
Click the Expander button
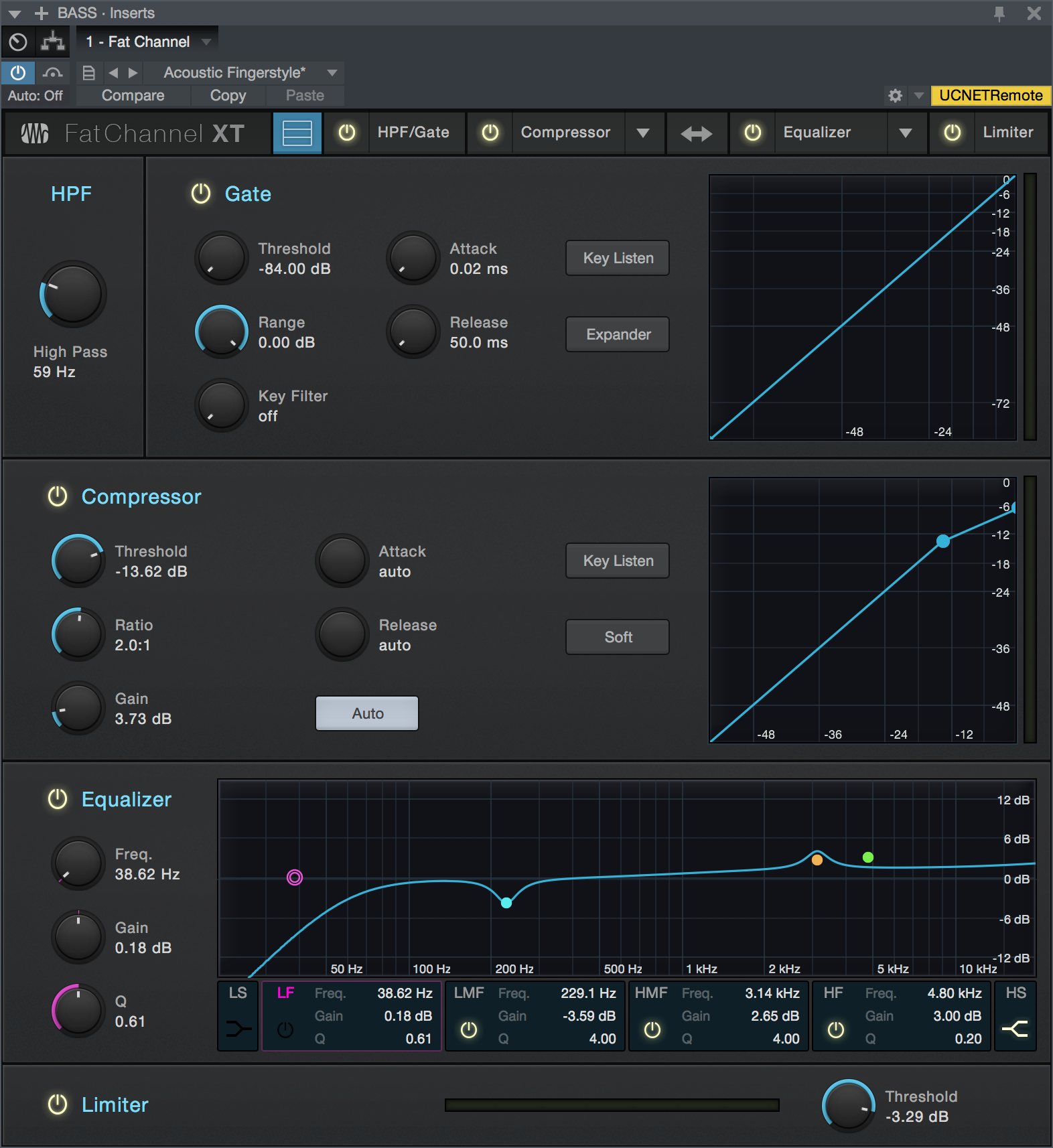[x=618, y=334]
